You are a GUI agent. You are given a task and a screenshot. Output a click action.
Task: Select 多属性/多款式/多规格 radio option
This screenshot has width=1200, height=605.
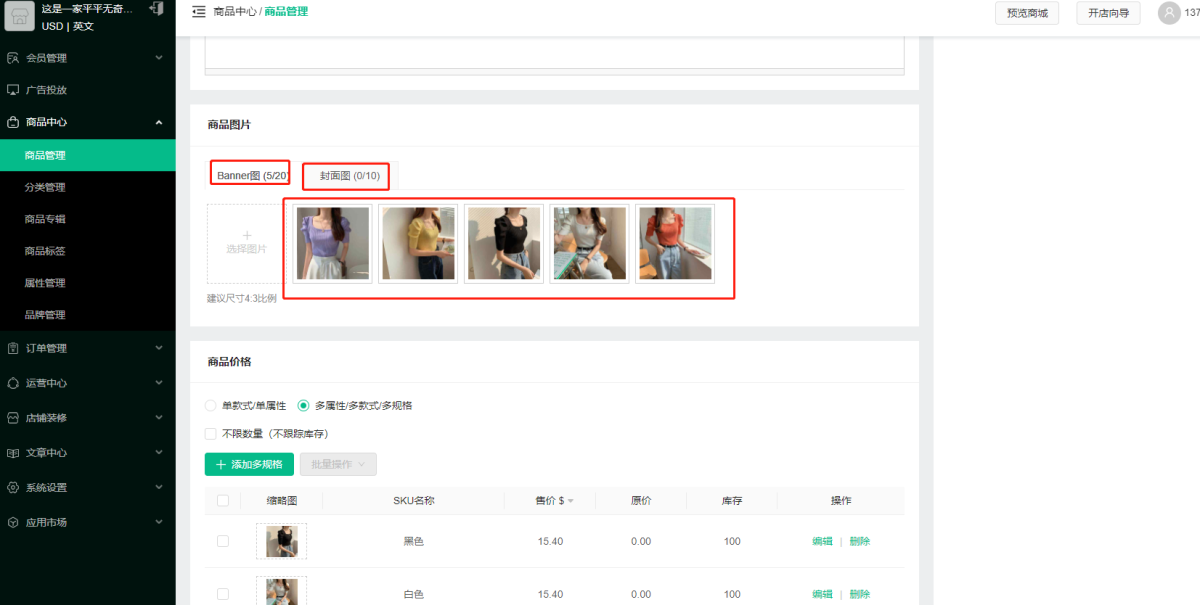[303, 406]
